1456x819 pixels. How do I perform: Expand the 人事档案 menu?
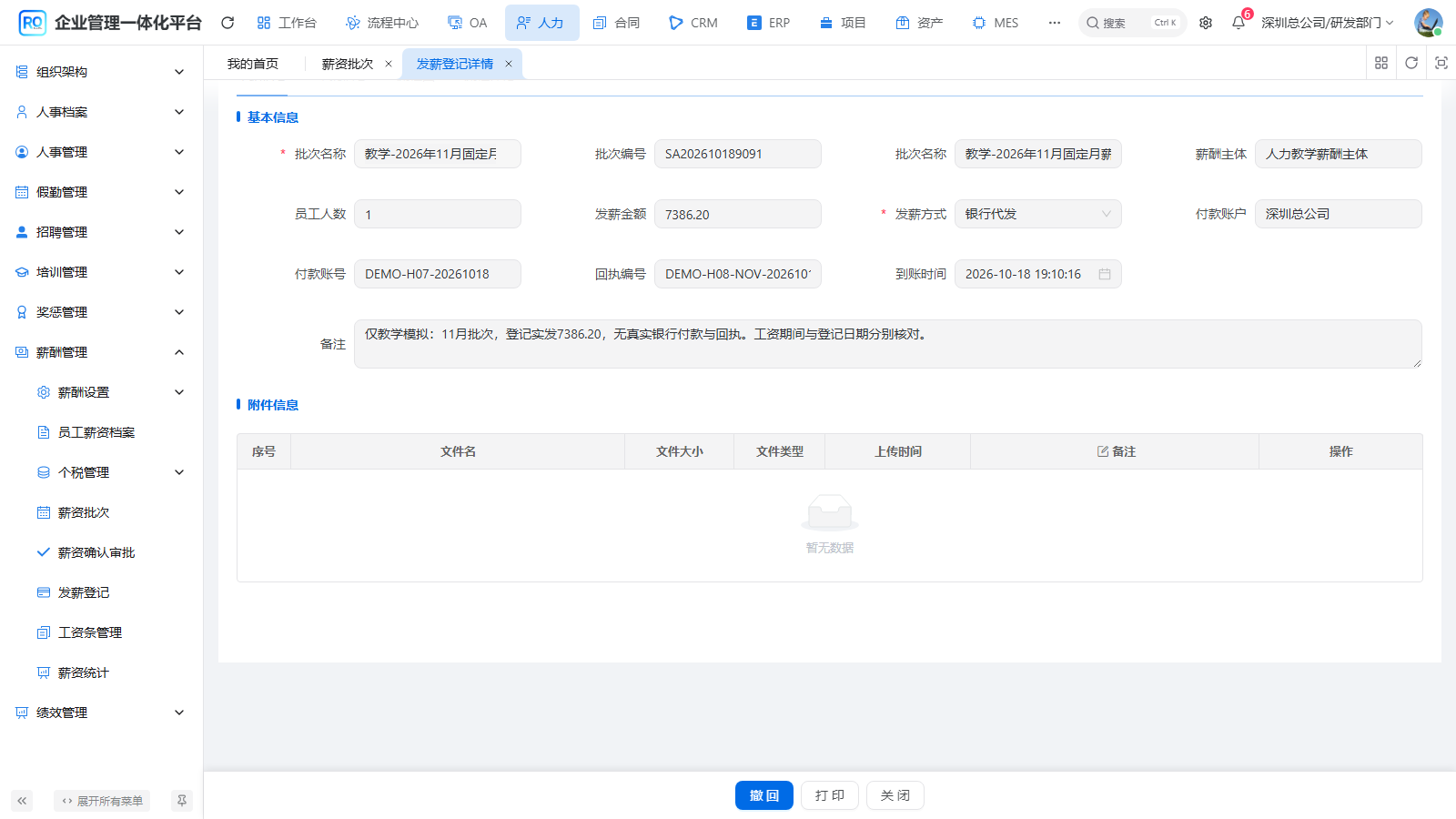pos(179,112)
